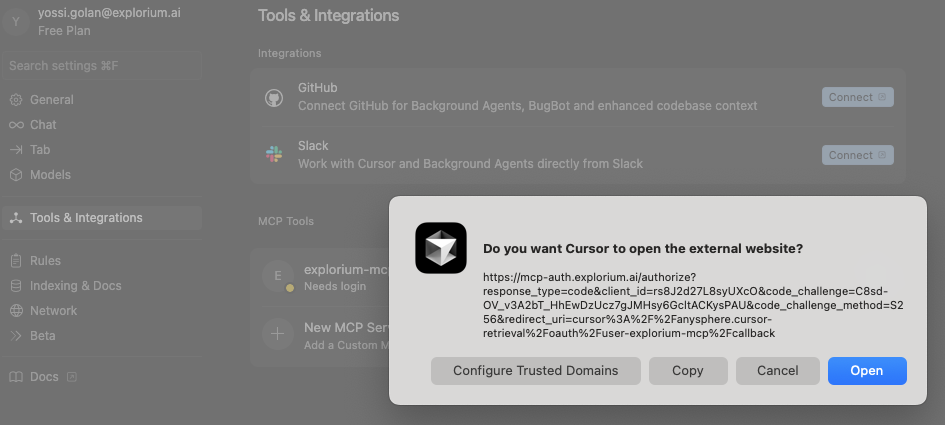The height and width of the screenshot is (425, 945).
Task: Click the Integrations section label
Action: 289,53
